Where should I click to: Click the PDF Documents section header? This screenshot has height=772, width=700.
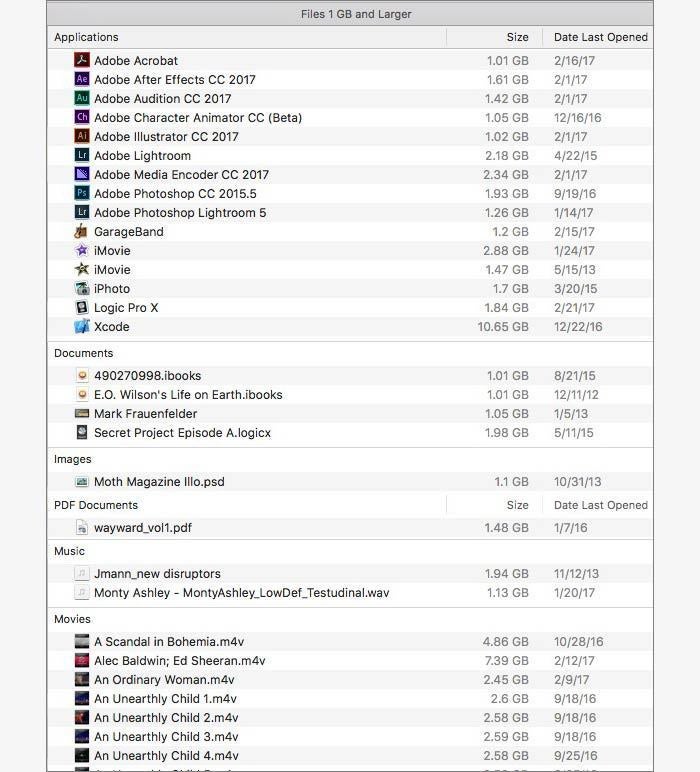click(96, 505)
